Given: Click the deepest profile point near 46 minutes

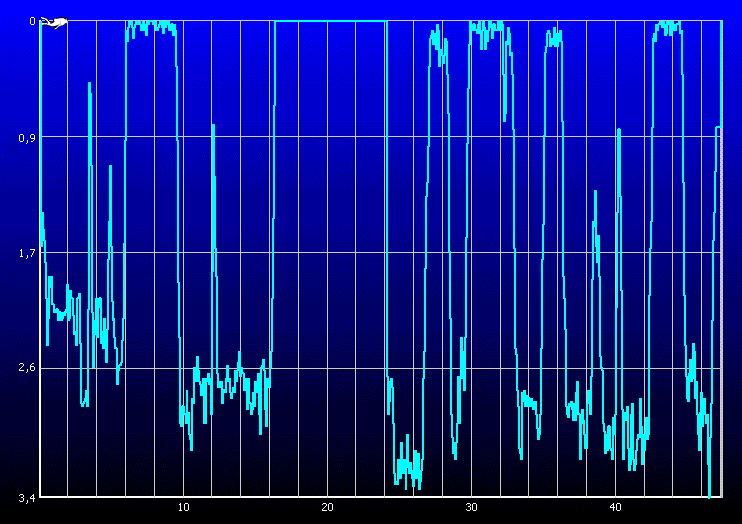Looking at the screenshot, I should tap(709, 494).
